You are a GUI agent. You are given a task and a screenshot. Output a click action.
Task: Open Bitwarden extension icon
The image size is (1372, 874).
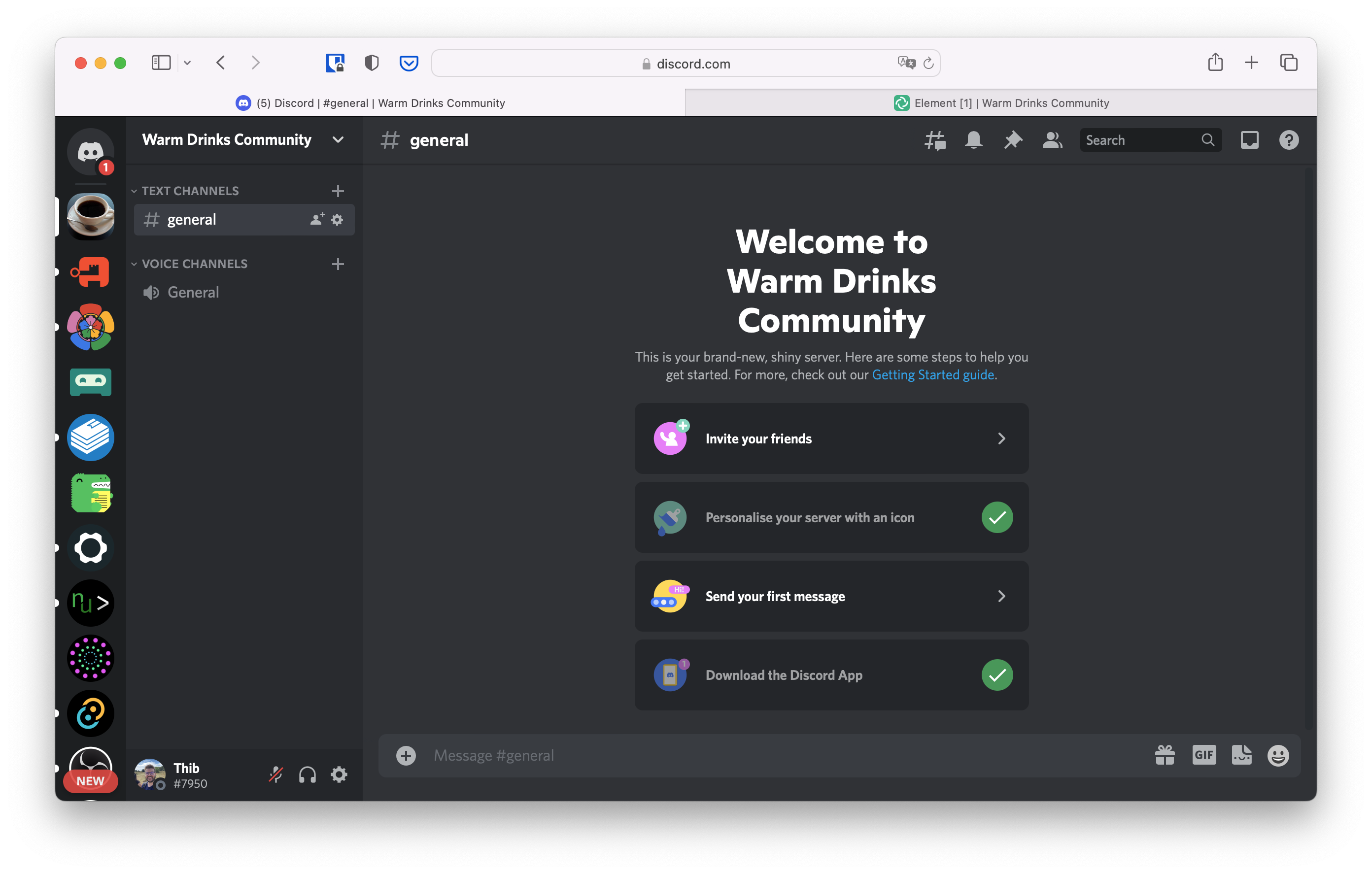click(x=335, y=63)
